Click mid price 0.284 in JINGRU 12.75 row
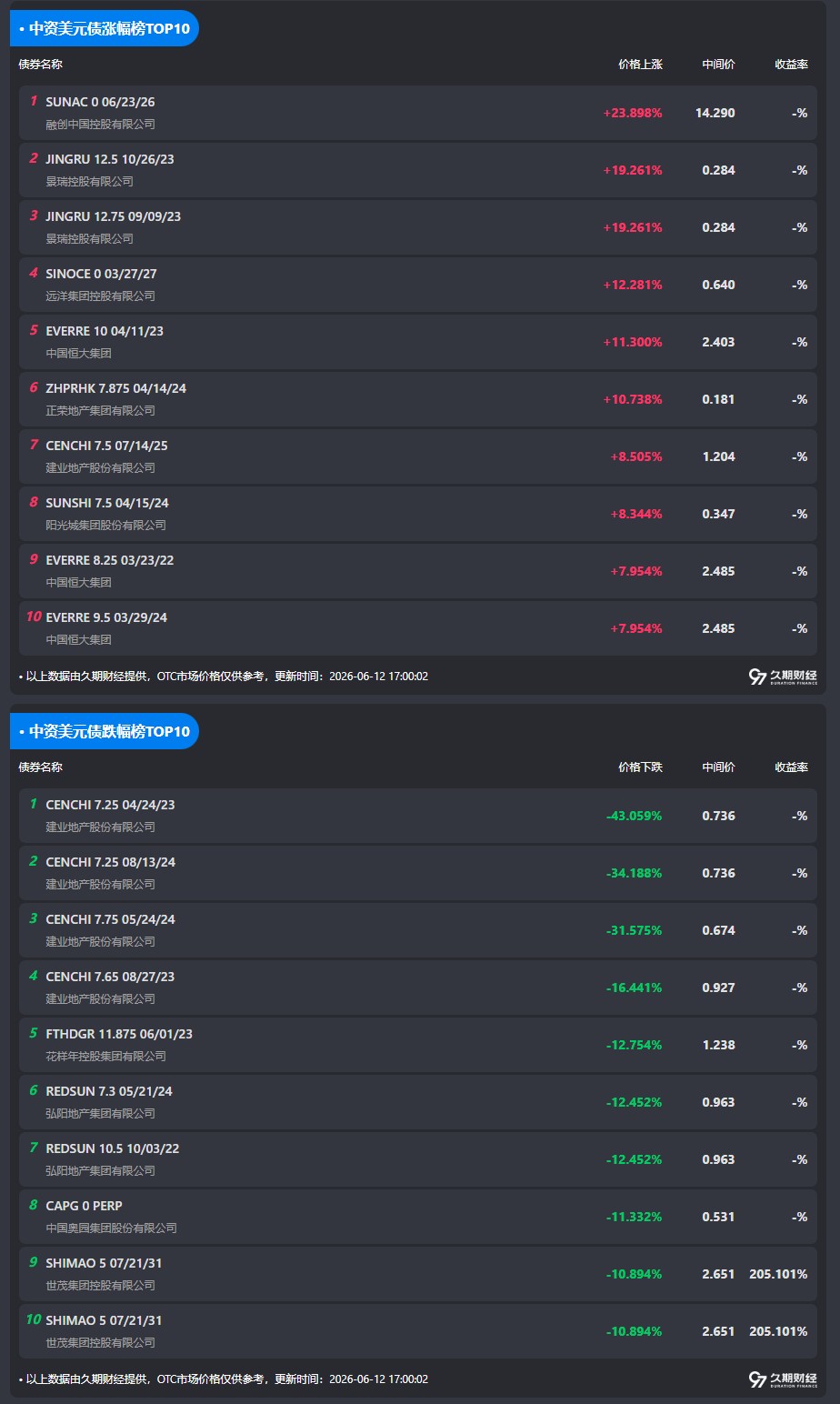This screenshot has height=1404, width=840. pos(718,227)
